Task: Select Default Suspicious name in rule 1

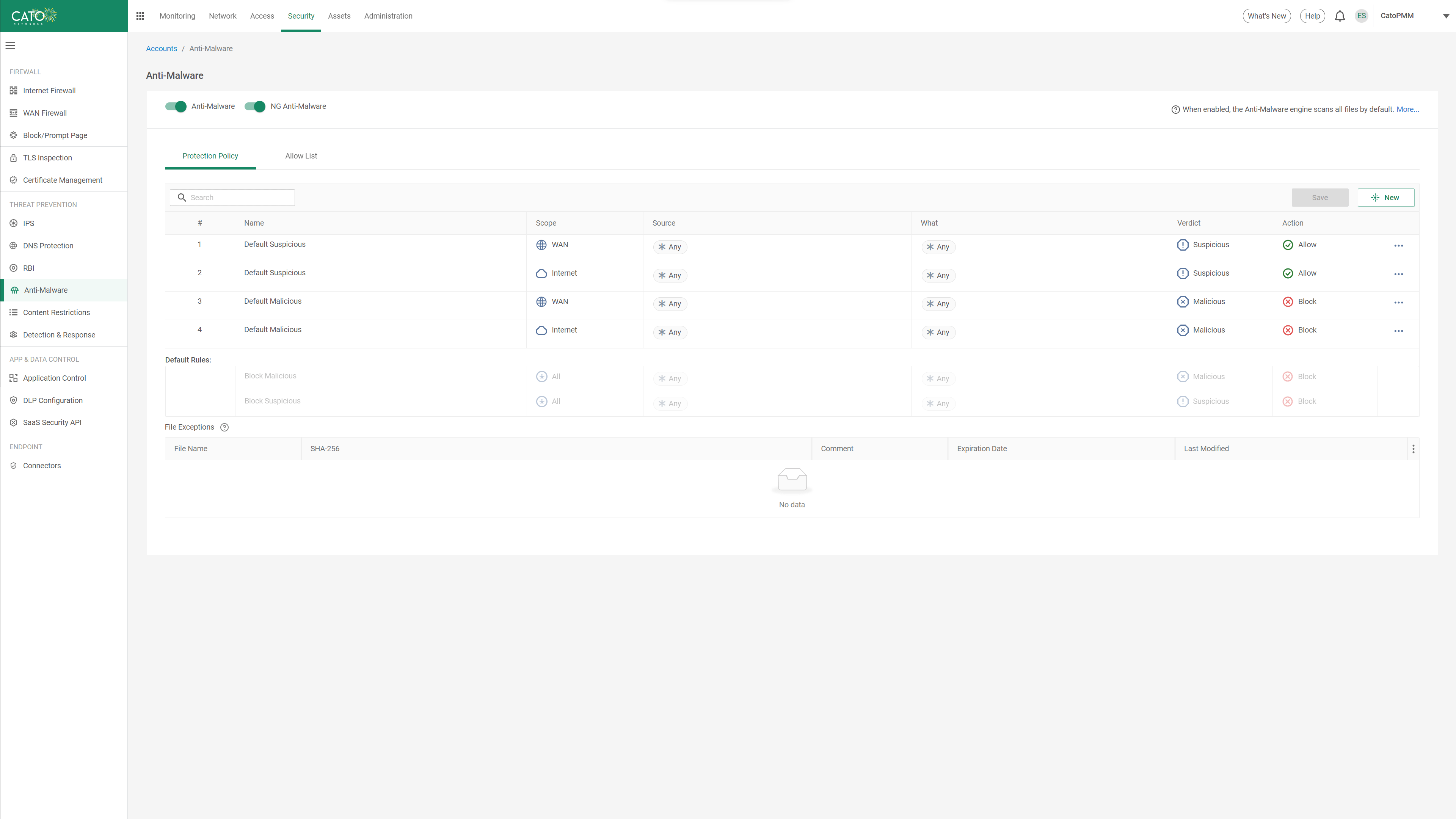Action: [x=275, y=244]
